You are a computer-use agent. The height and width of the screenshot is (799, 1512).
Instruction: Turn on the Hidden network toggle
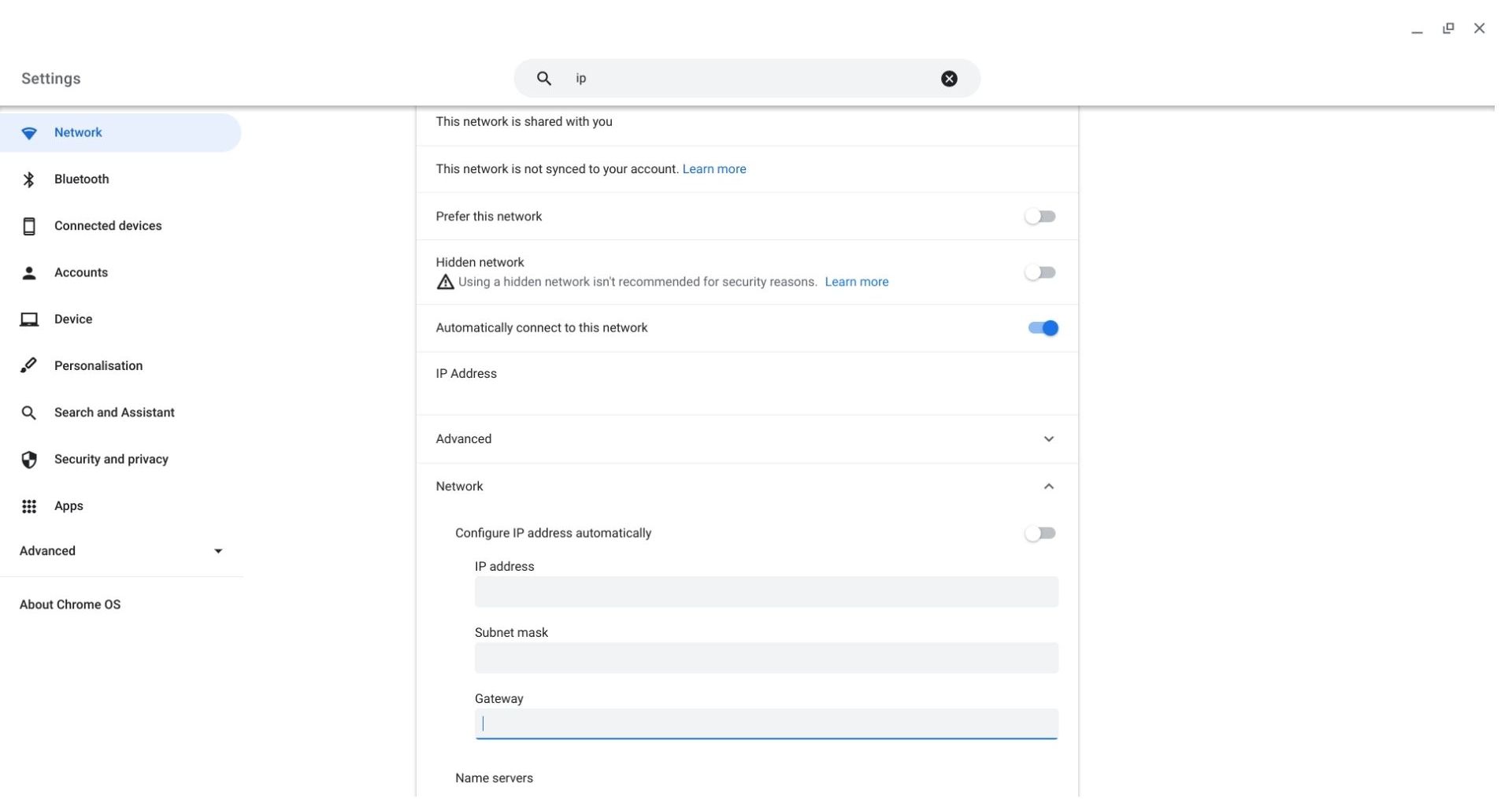tap(1040, 272)
